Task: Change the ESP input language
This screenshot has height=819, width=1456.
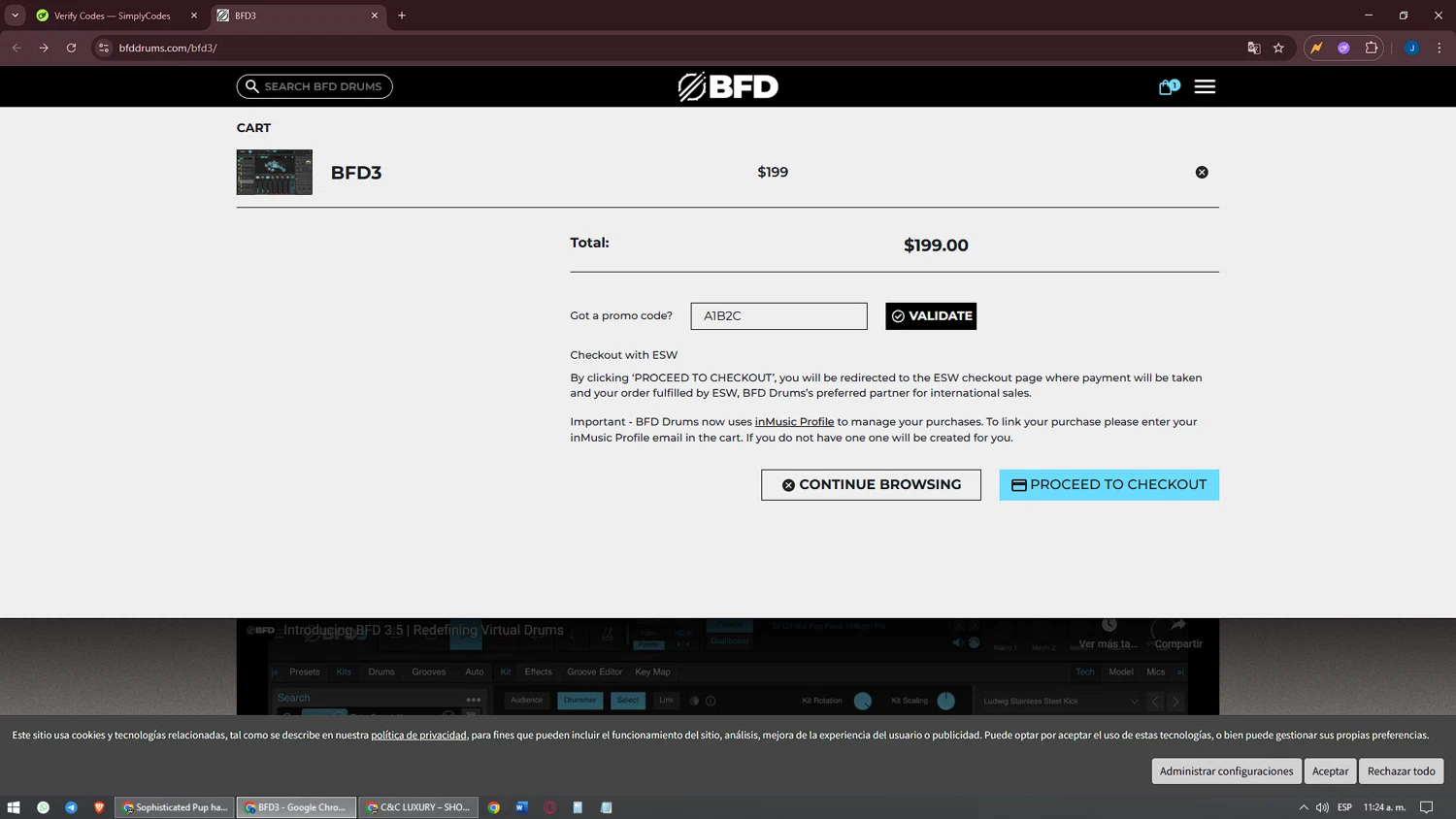Action: (1344, 807)
